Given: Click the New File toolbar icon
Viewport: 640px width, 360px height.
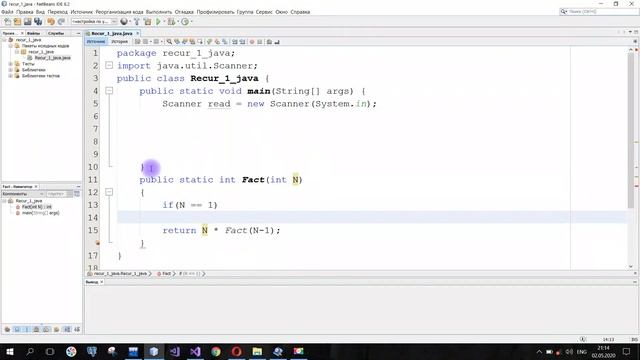Looking at the screenshot, I should tap(7, 22).
